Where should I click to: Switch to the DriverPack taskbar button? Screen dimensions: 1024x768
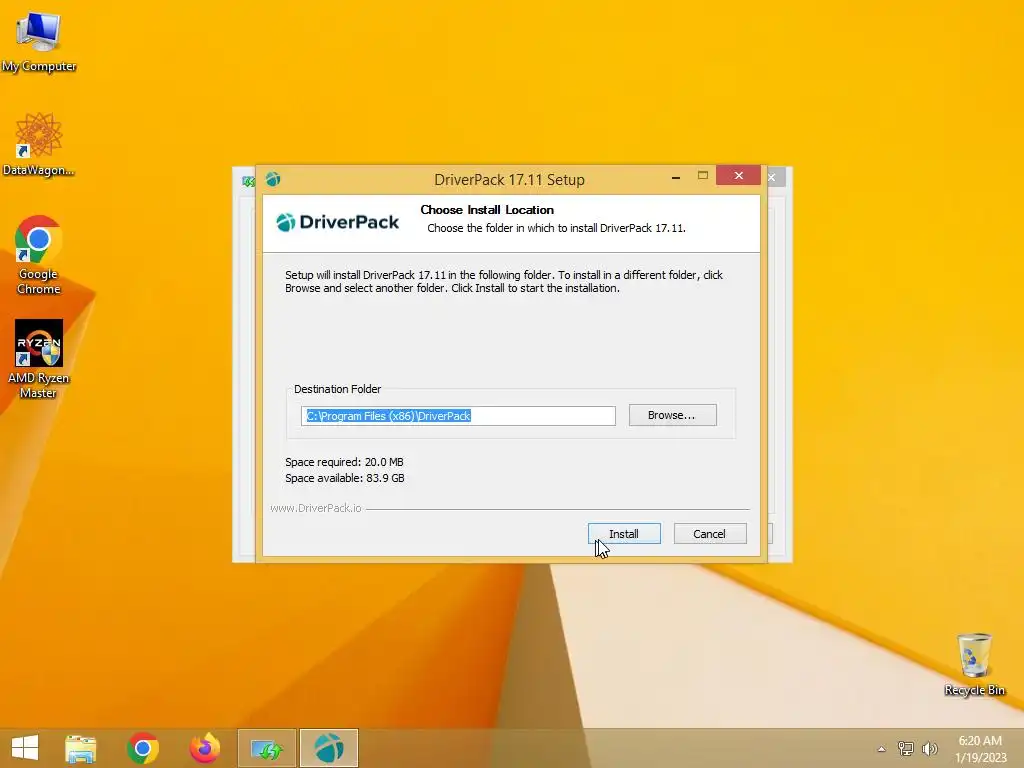329,748
